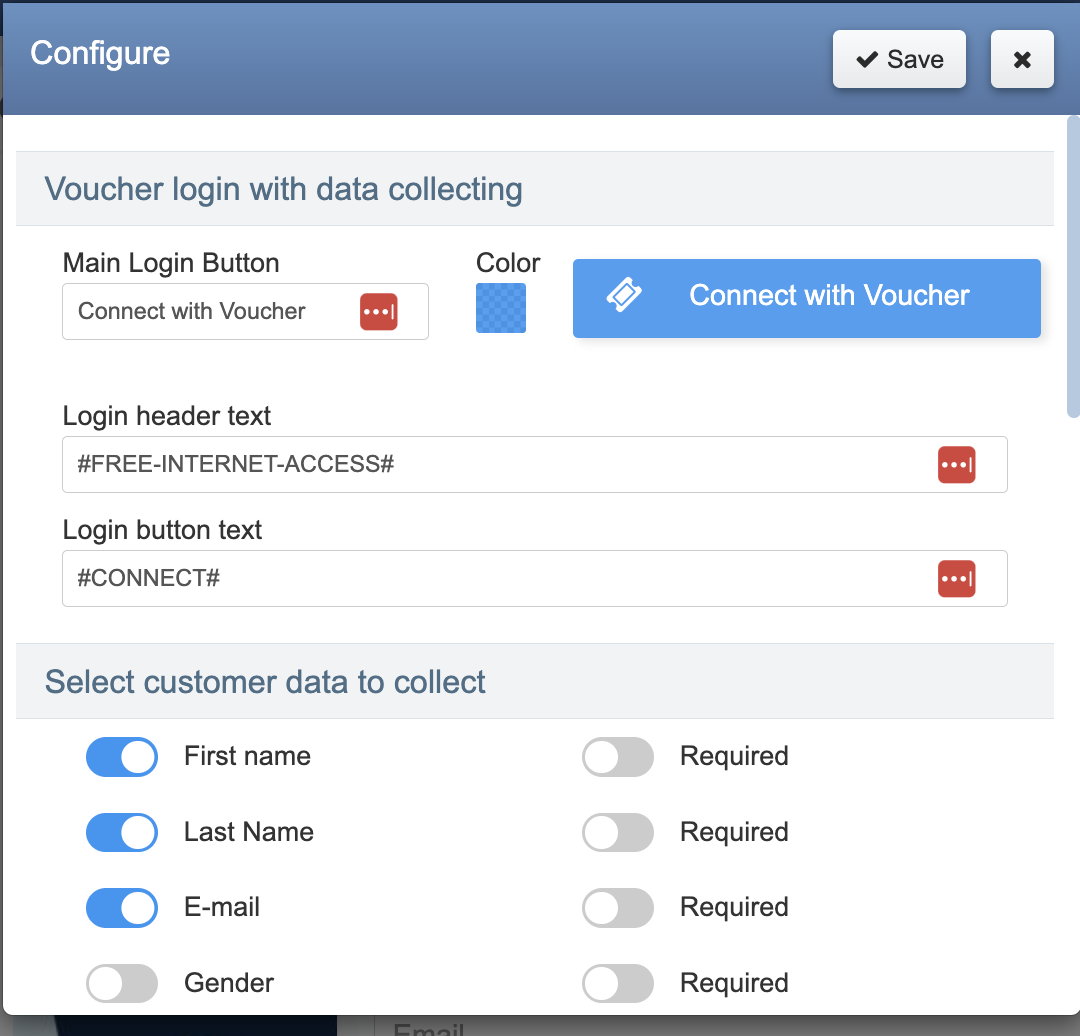Disable First name data collection toggle

[122, 757]
